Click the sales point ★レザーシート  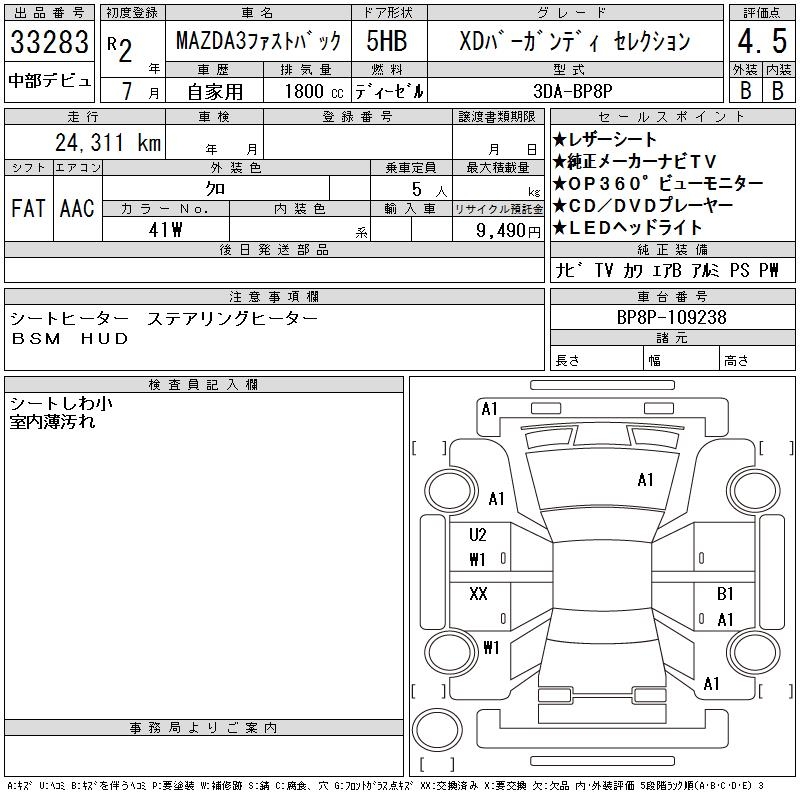[604, 139]
